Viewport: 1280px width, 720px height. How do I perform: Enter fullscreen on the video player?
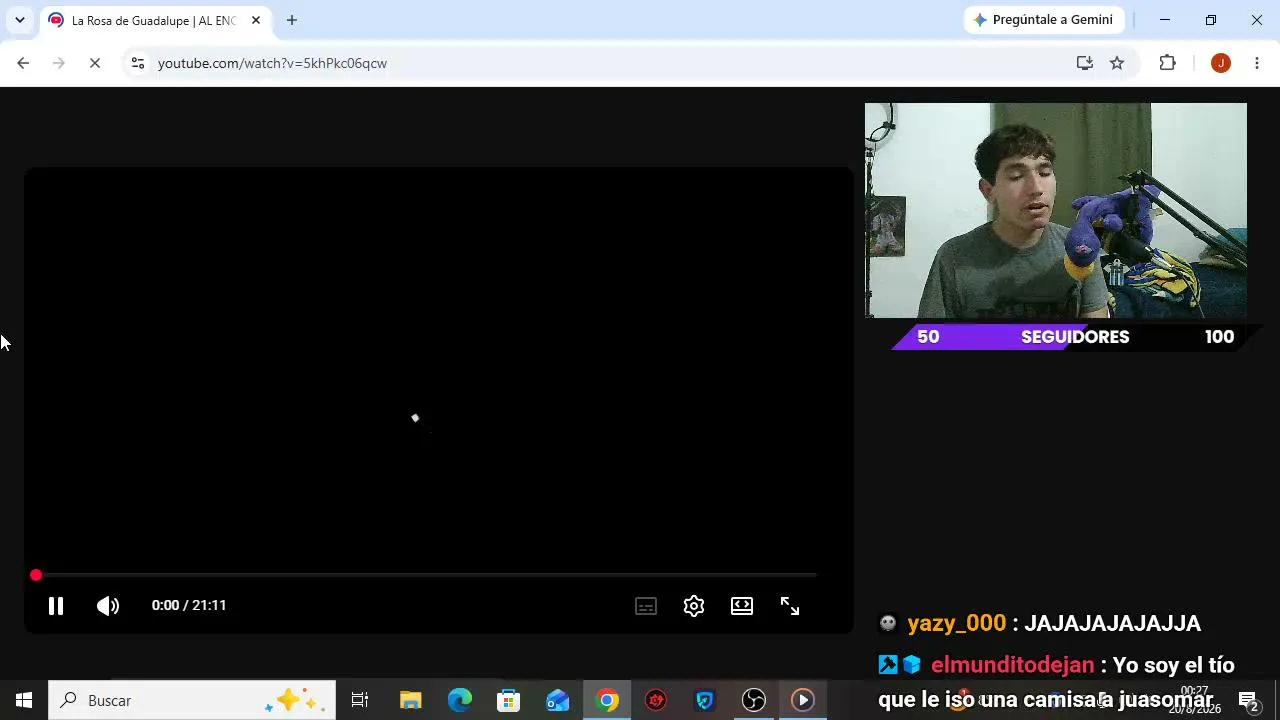coord(790,606)
